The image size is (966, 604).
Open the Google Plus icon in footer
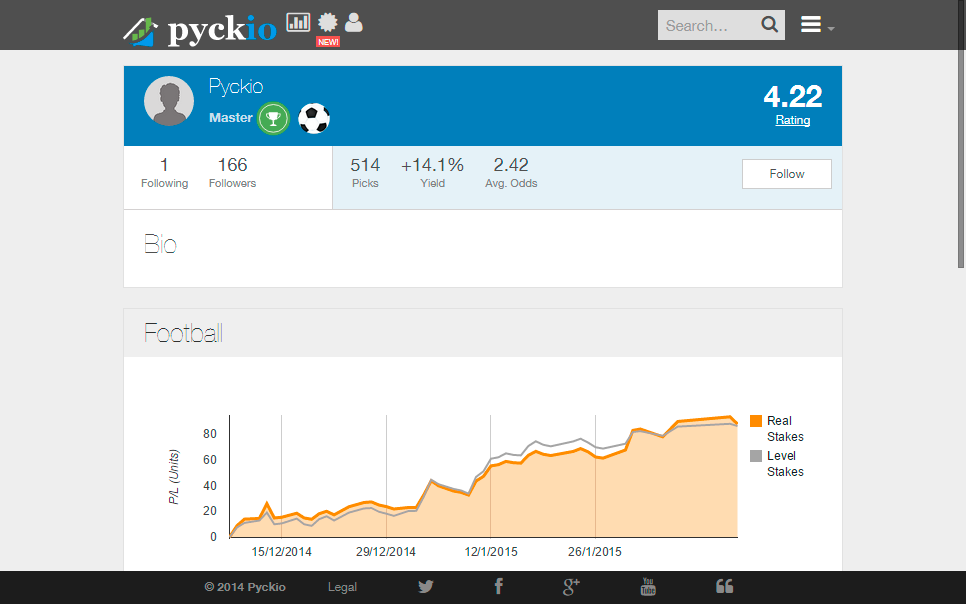click(x=571, y=586)
